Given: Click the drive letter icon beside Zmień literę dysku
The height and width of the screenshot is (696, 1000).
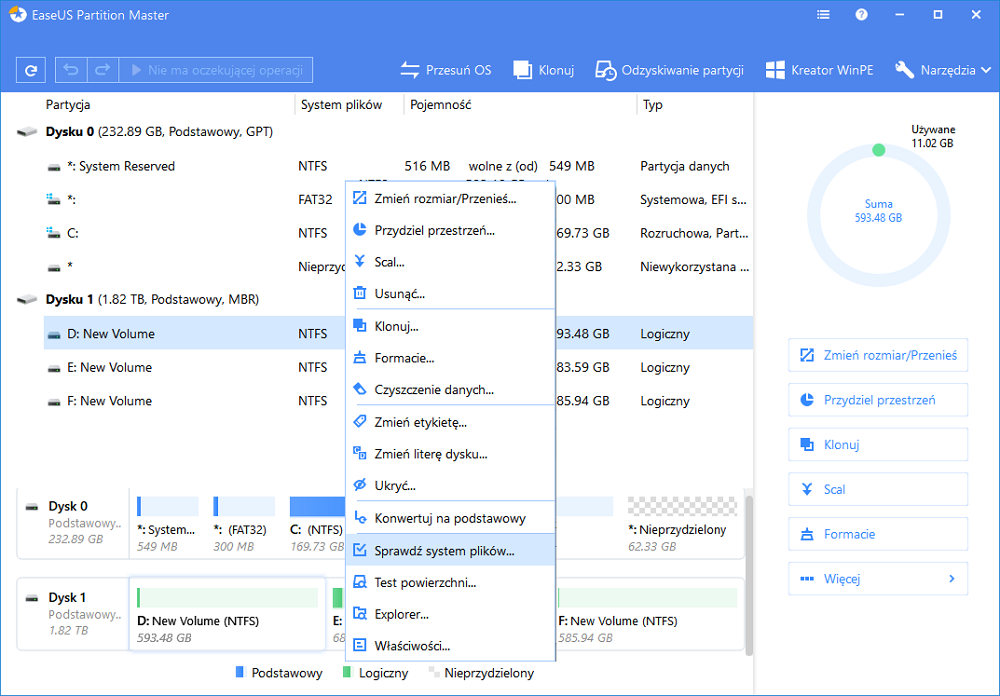Looking at the screenshot, I should (360, 454).
